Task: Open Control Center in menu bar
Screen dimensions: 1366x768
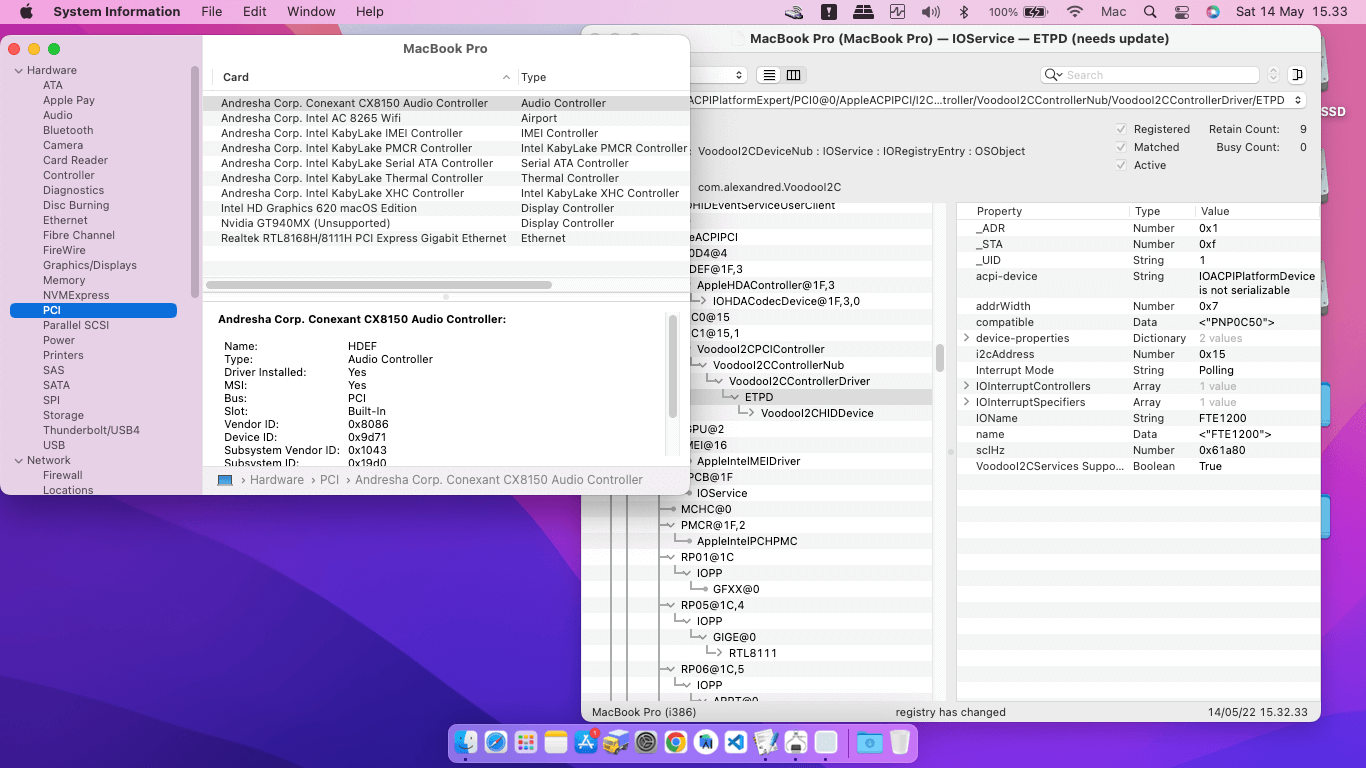Action: 1182,12
